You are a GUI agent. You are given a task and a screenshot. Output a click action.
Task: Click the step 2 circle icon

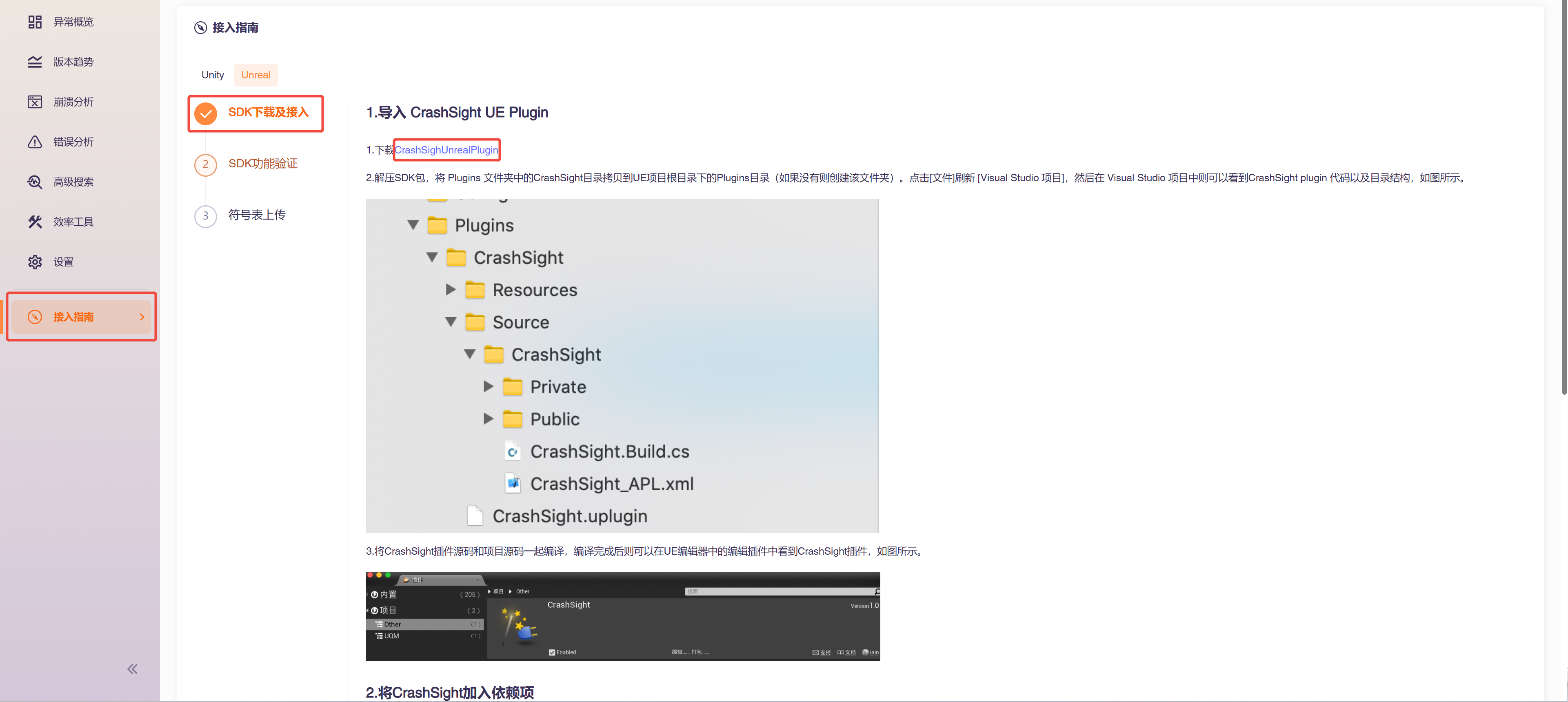206,164
